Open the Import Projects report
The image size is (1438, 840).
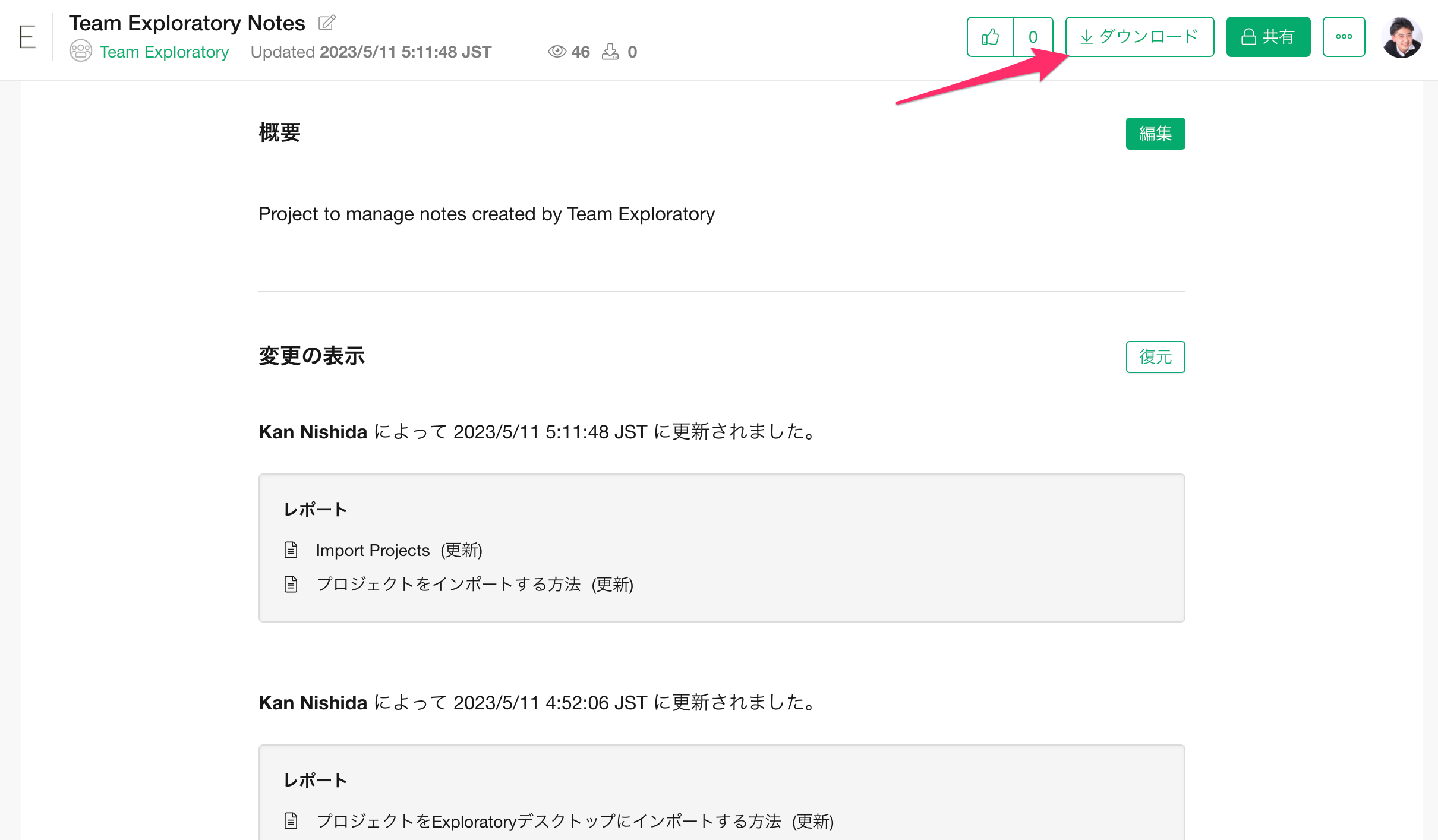pyautogui.click(x=373, y=550)
